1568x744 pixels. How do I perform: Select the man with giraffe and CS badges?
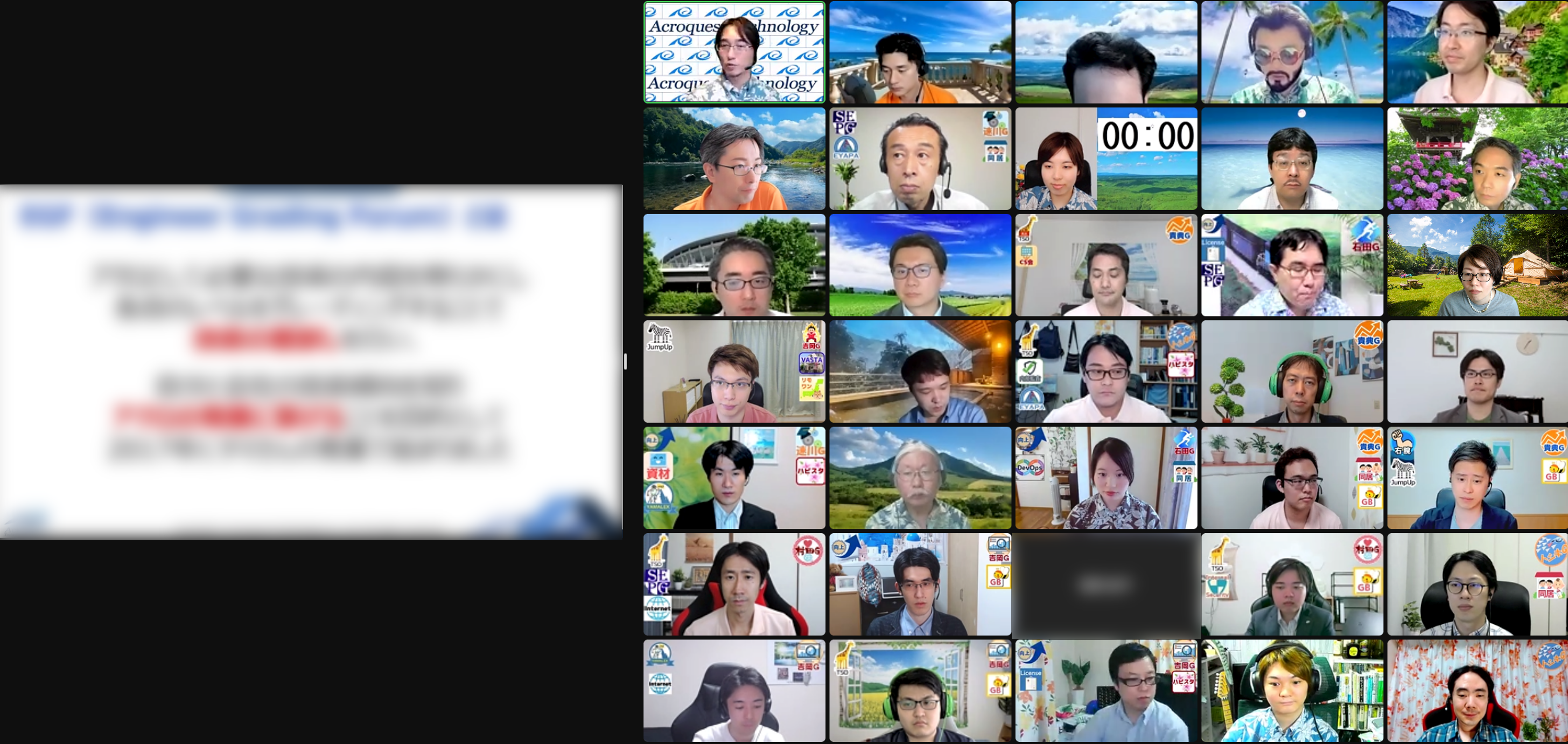(x=1106, y=265)
